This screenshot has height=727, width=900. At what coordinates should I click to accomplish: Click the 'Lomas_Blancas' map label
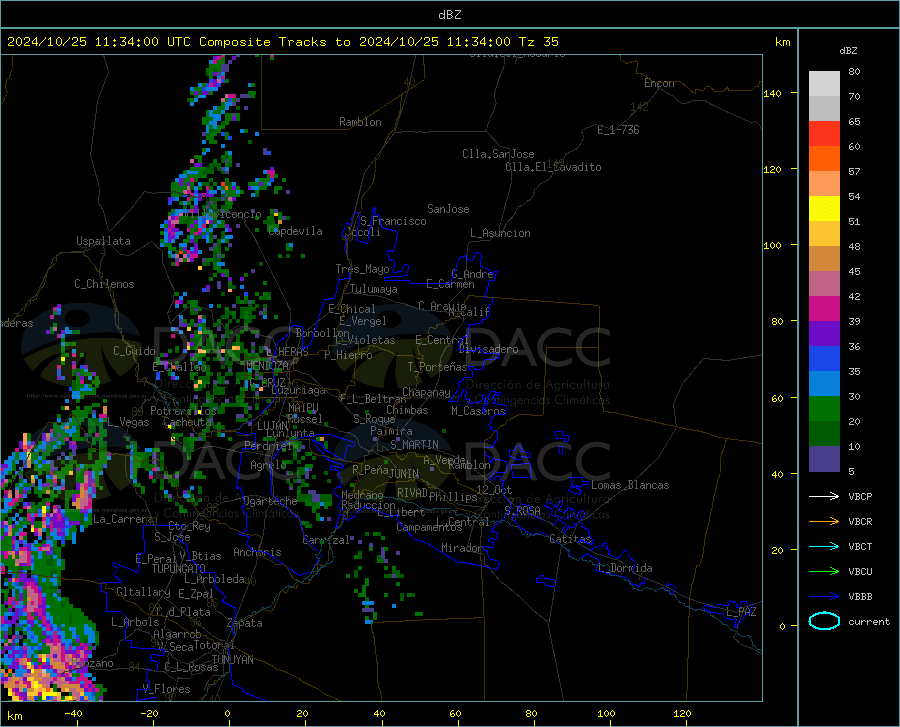[x=630, y=485]
